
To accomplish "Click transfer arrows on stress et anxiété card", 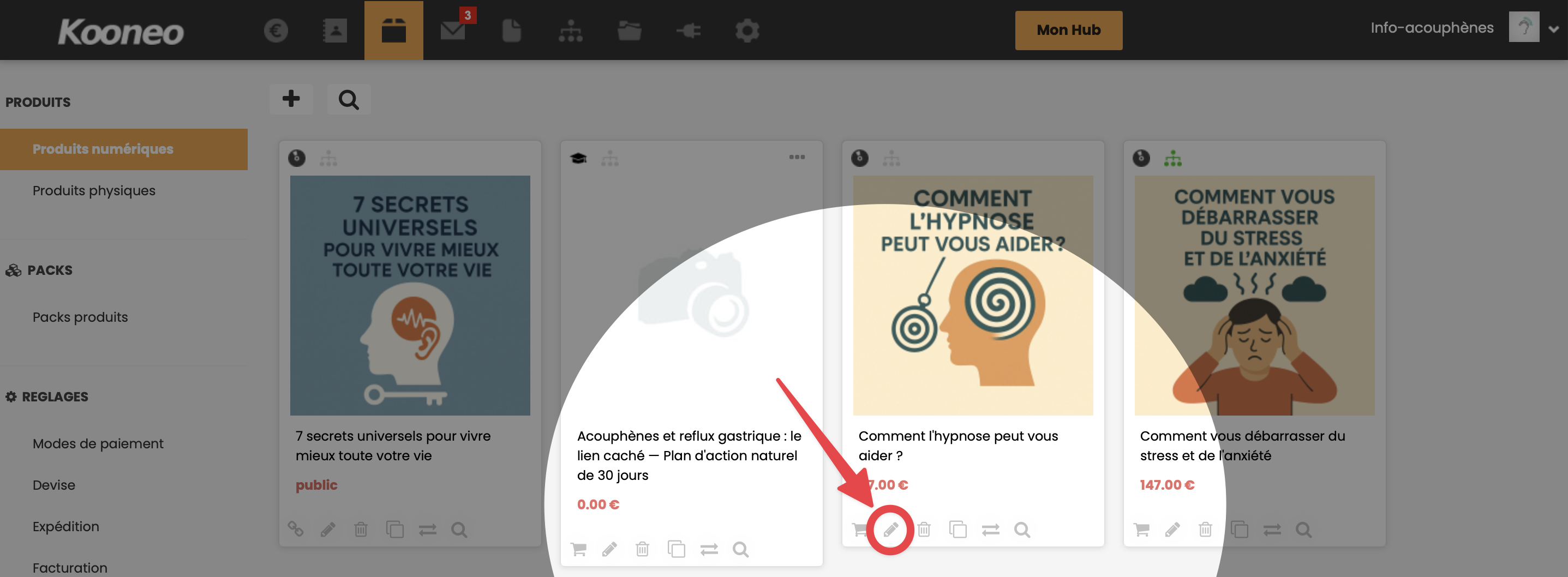I will click(x=1272, y=530).
